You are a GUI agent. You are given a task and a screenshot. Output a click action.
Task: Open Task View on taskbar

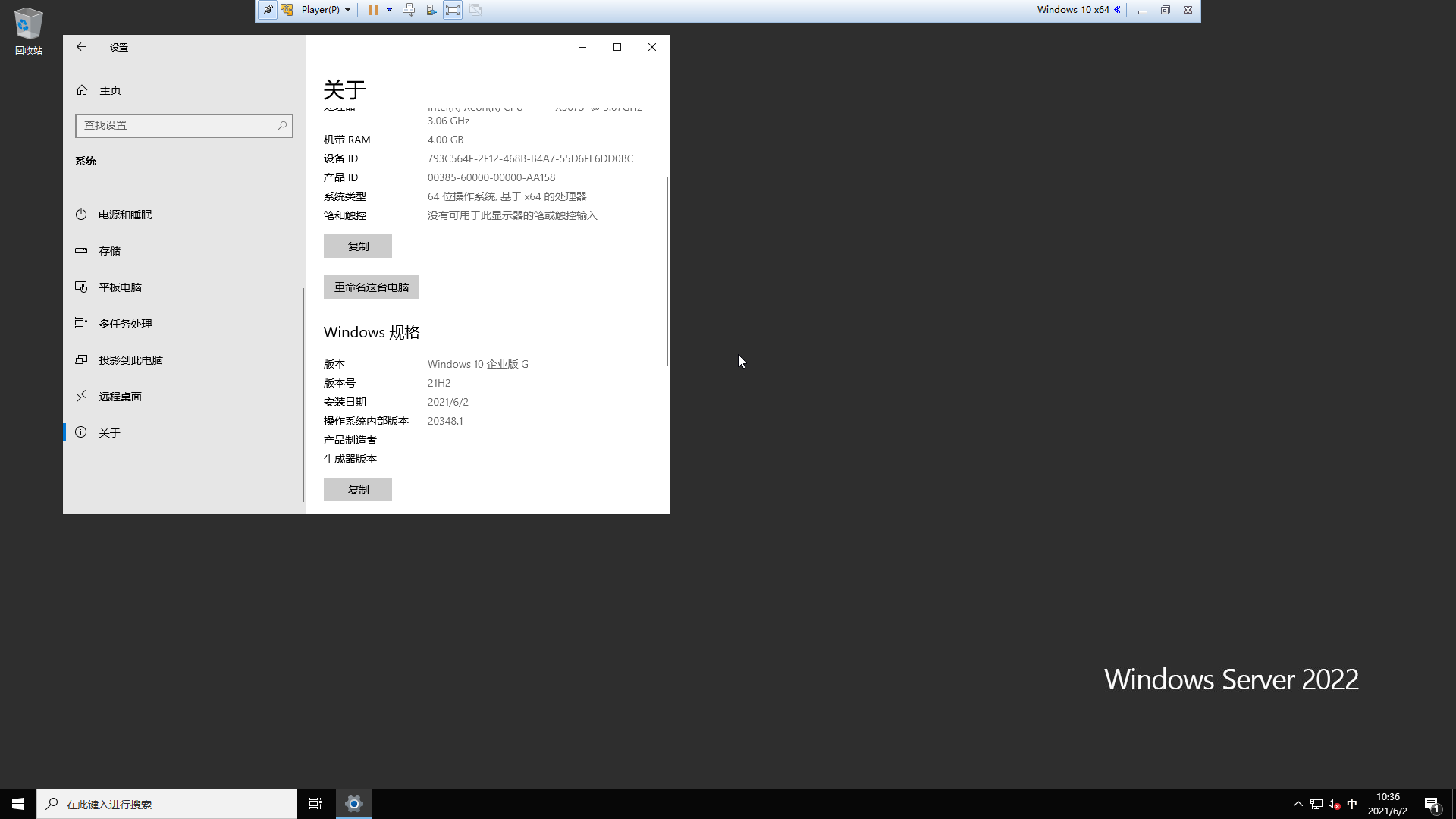[315, 804]
